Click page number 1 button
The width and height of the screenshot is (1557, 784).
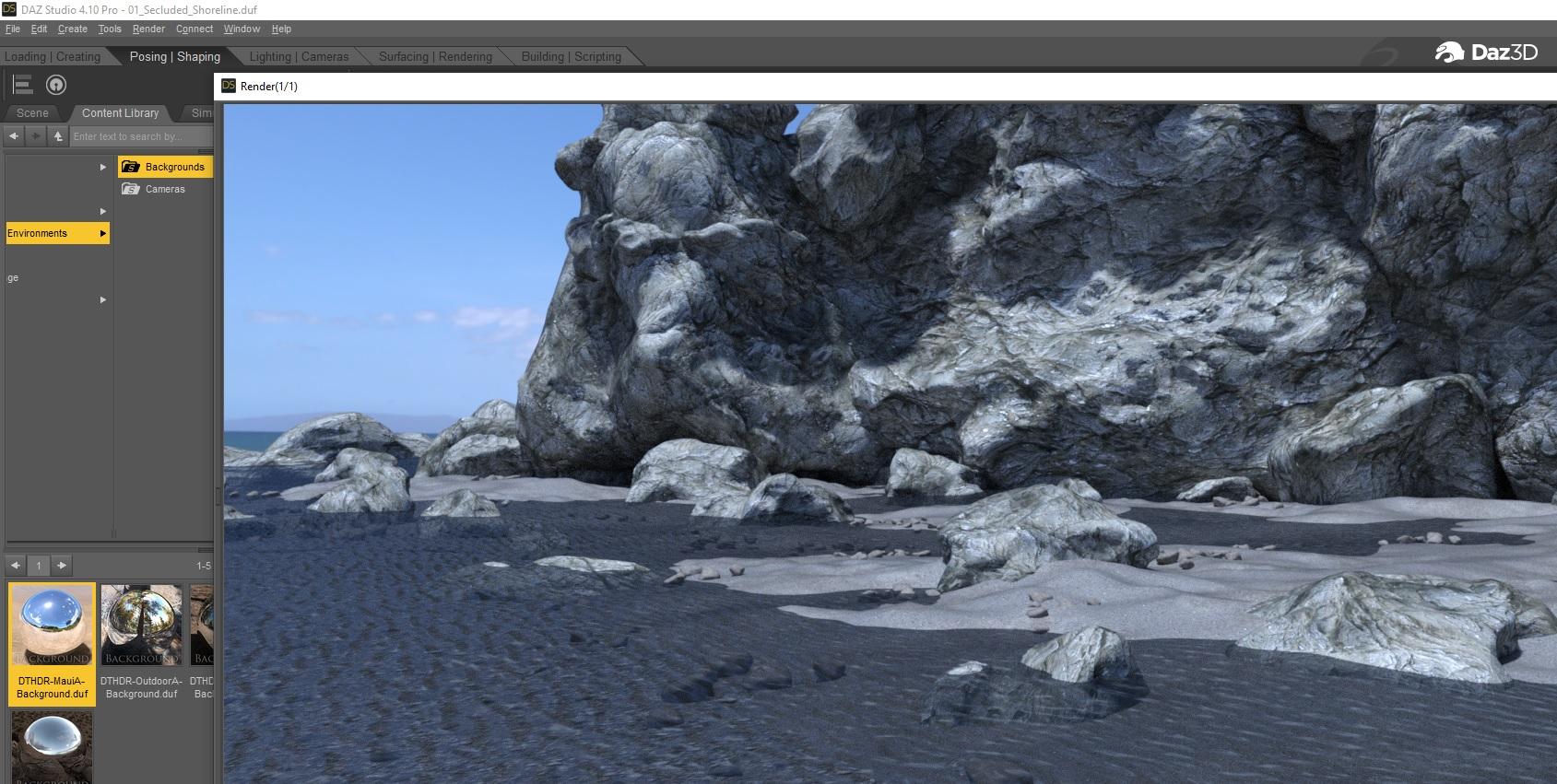click(39, 566)
